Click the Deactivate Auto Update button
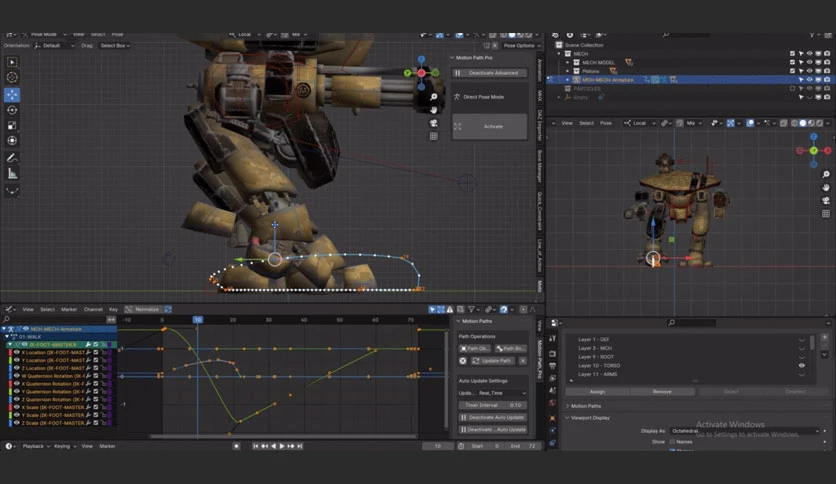This screenshot has height=484, width=836. click(493, 417)
